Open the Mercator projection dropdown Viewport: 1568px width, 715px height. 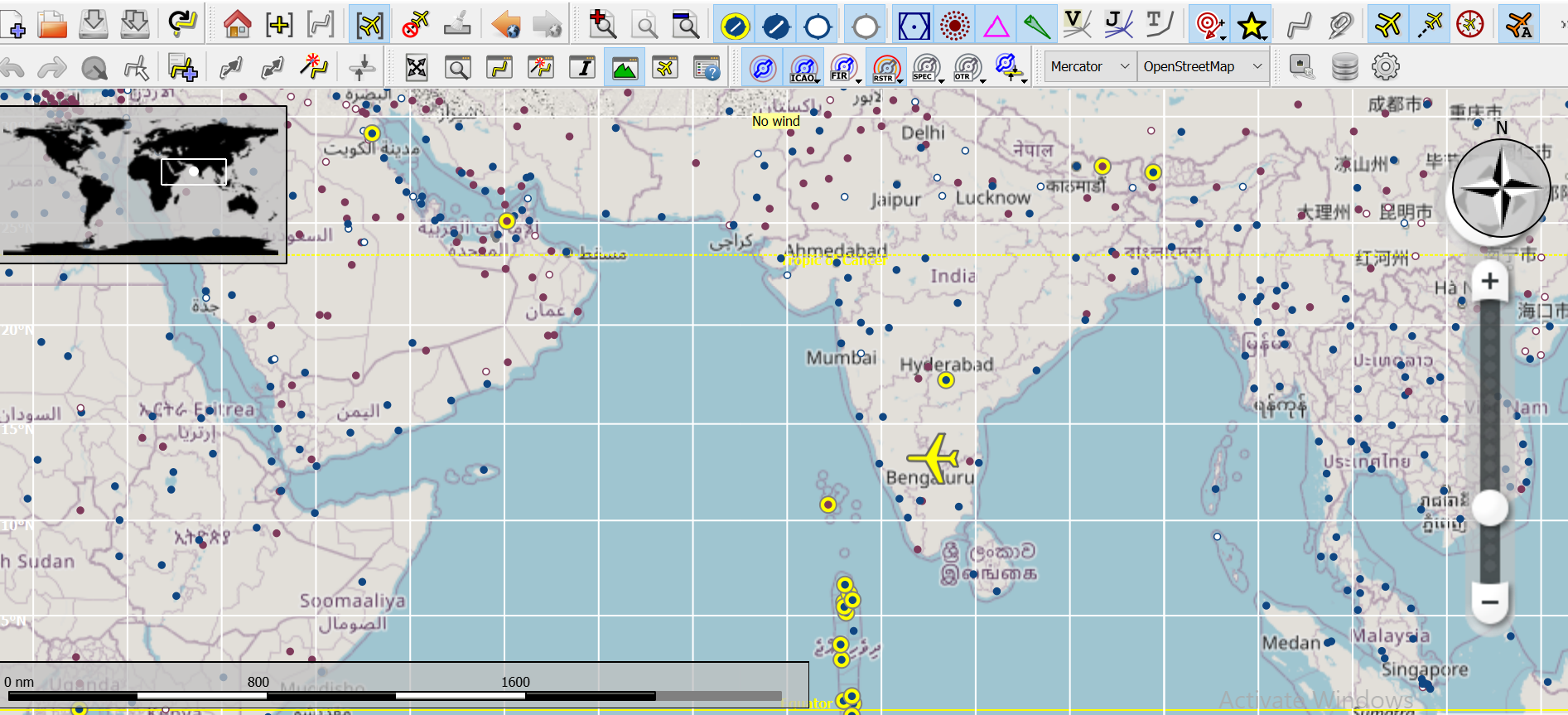coord(1088,66)
